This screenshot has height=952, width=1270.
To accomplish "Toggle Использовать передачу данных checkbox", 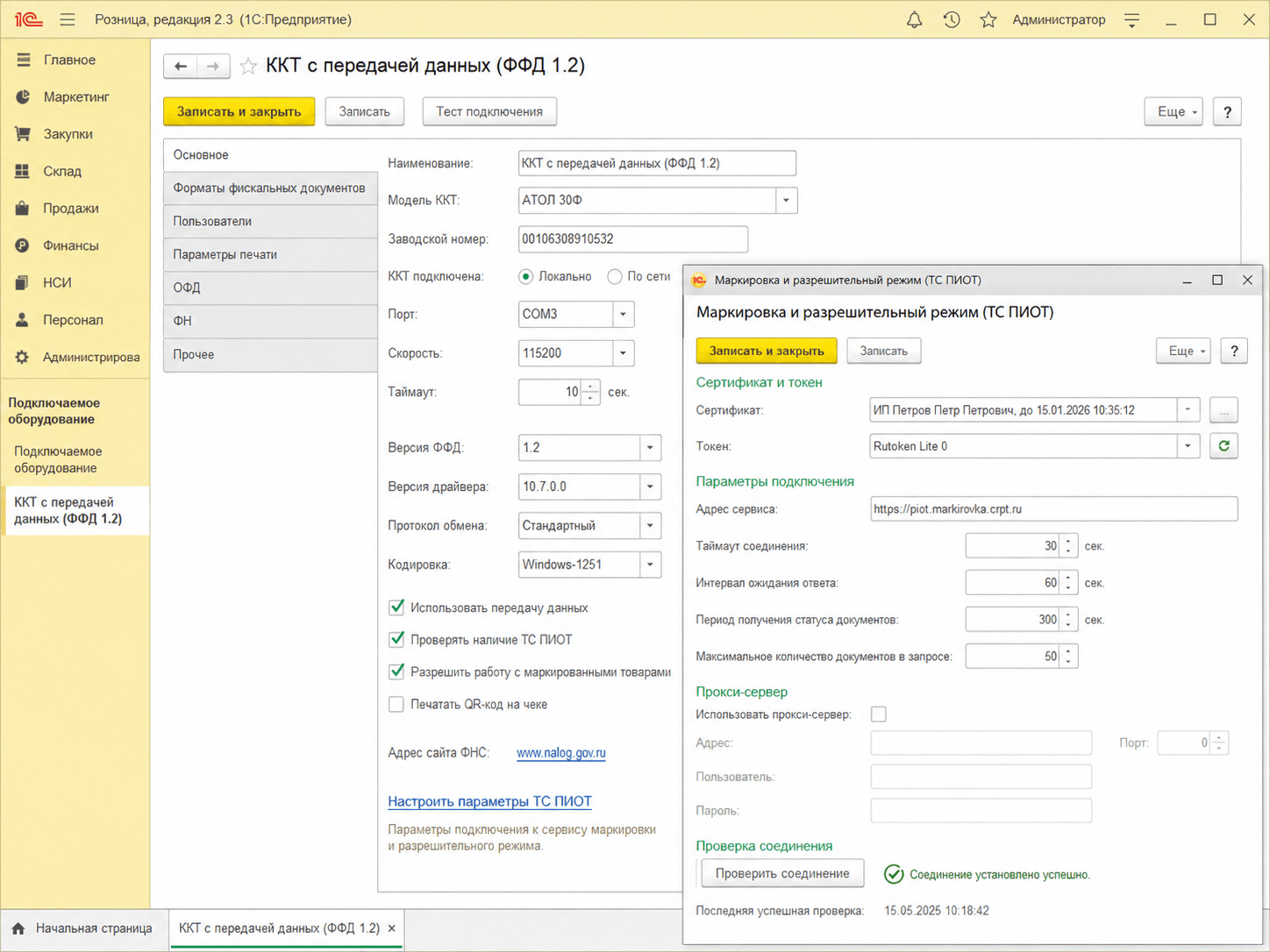I will 396,607.
